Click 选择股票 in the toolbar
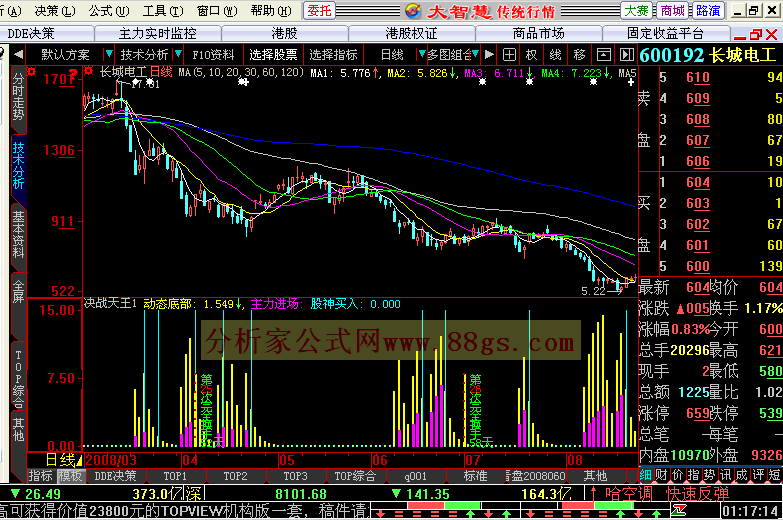 coord(273,54)
